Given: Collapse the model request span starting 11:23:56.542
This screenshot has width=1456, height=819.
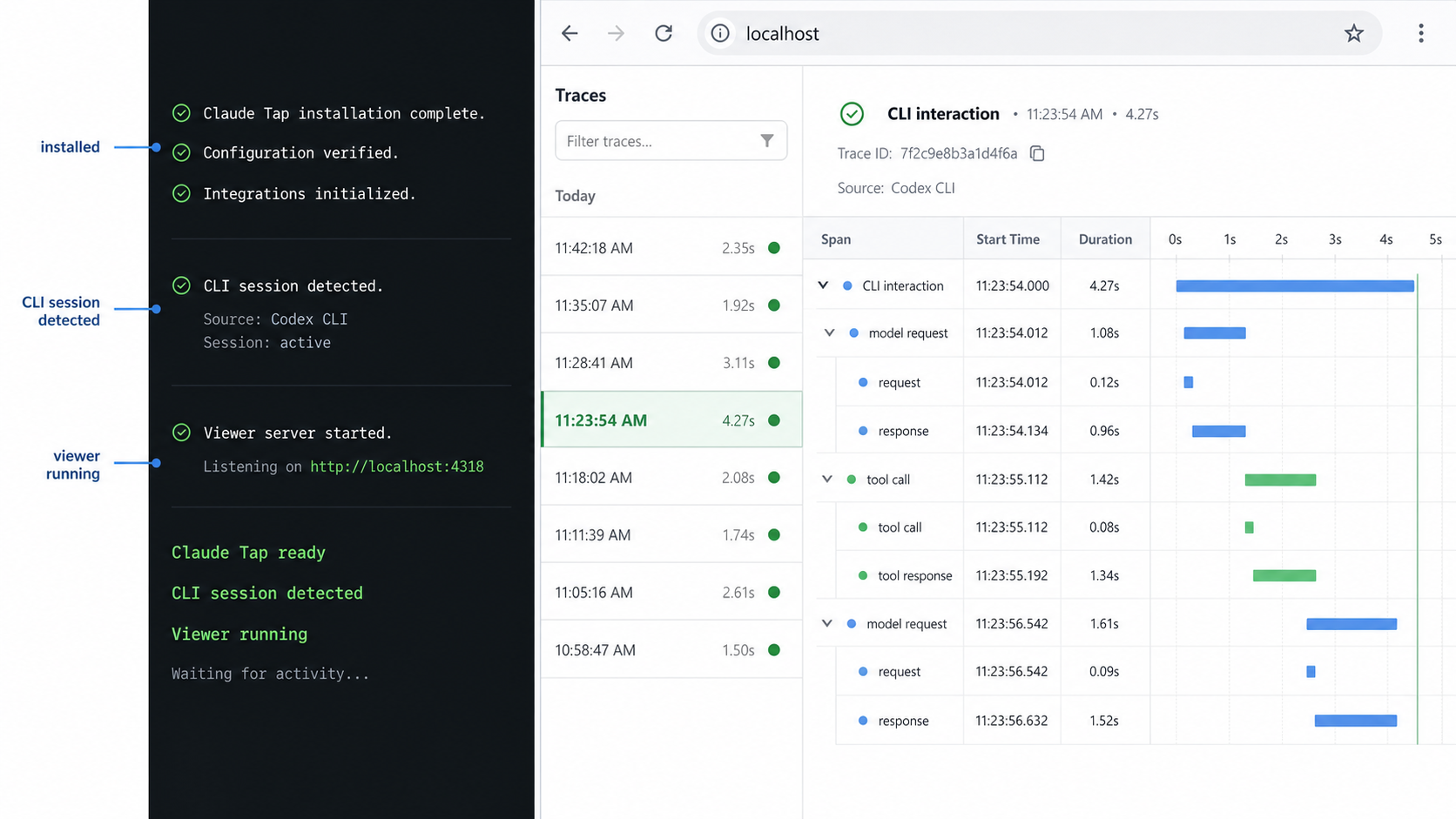Looking at the screenshot, I should [x=827, y=623].
